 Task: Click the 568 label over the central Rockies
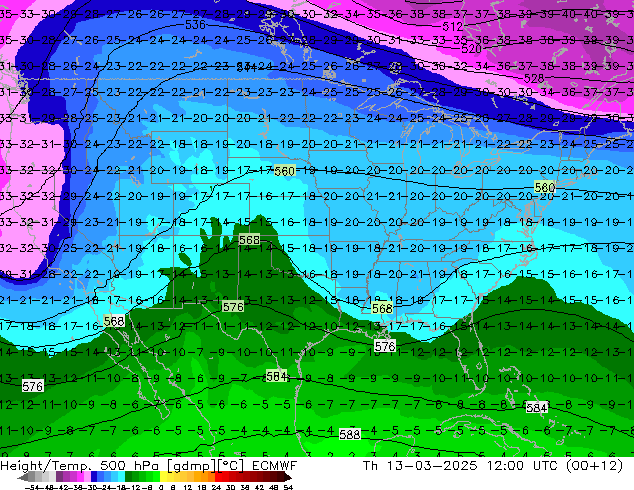point(249,240)
